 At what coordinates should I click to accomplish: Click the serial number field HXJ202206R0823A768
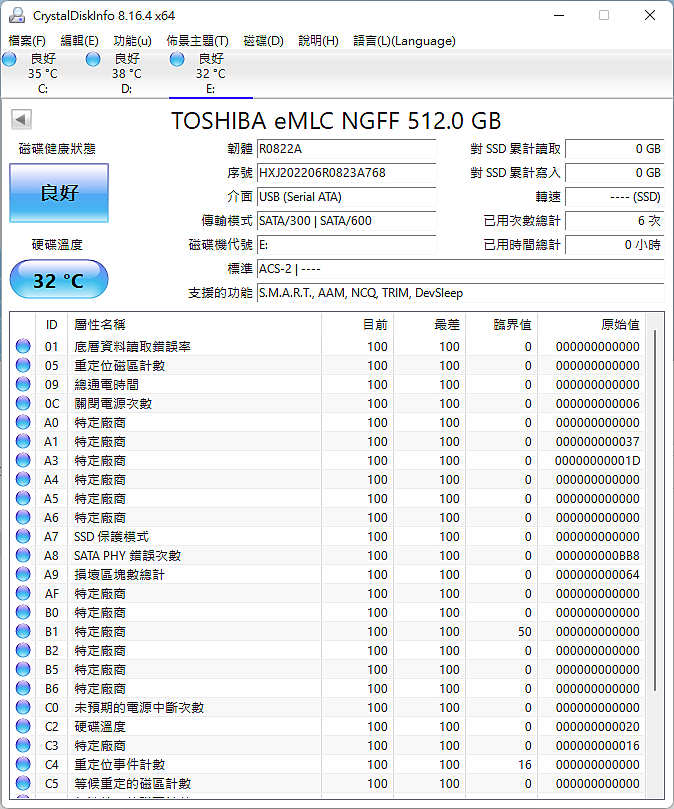point(346,173)
